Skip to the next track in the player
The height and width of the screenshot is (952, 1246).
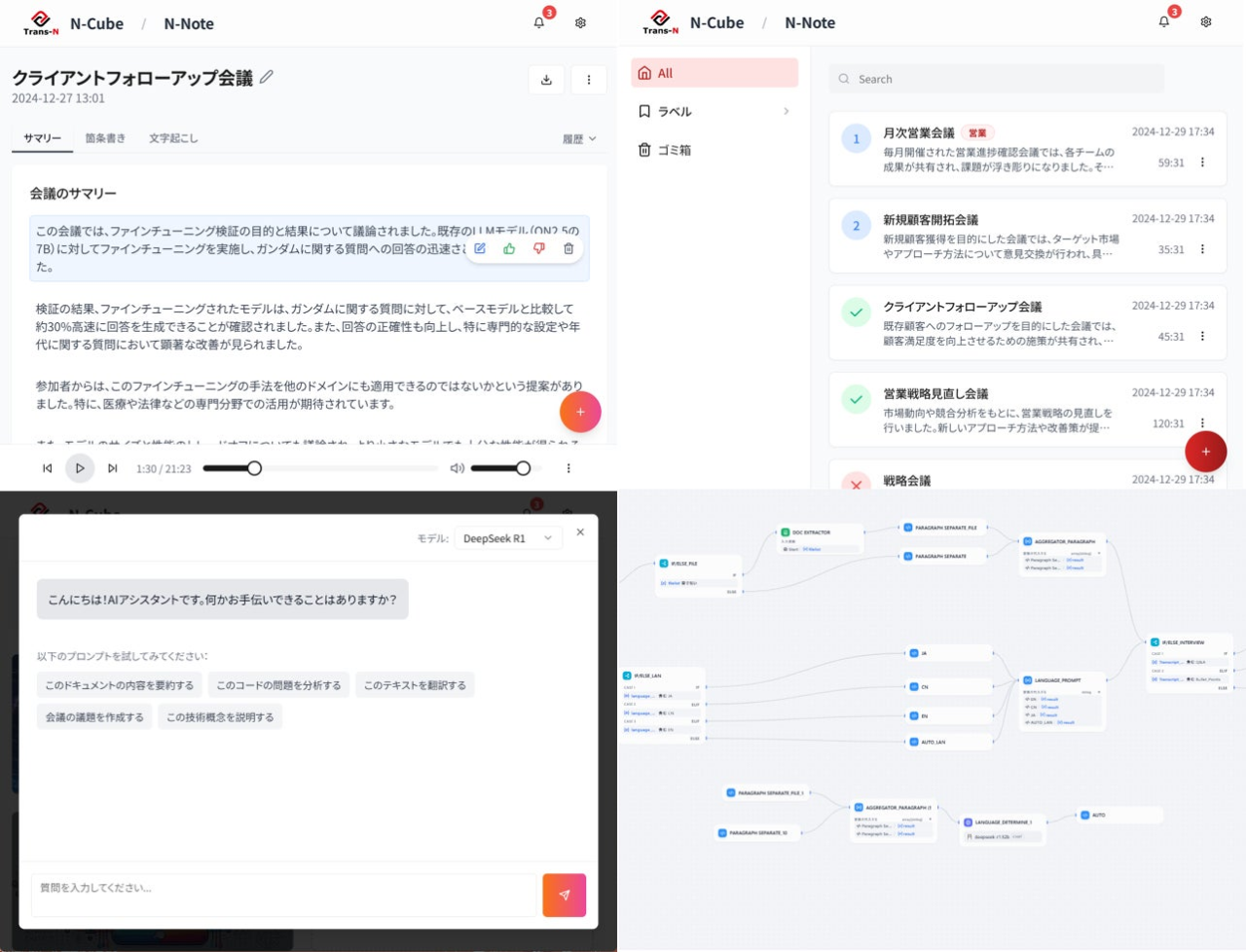point(113,468)
